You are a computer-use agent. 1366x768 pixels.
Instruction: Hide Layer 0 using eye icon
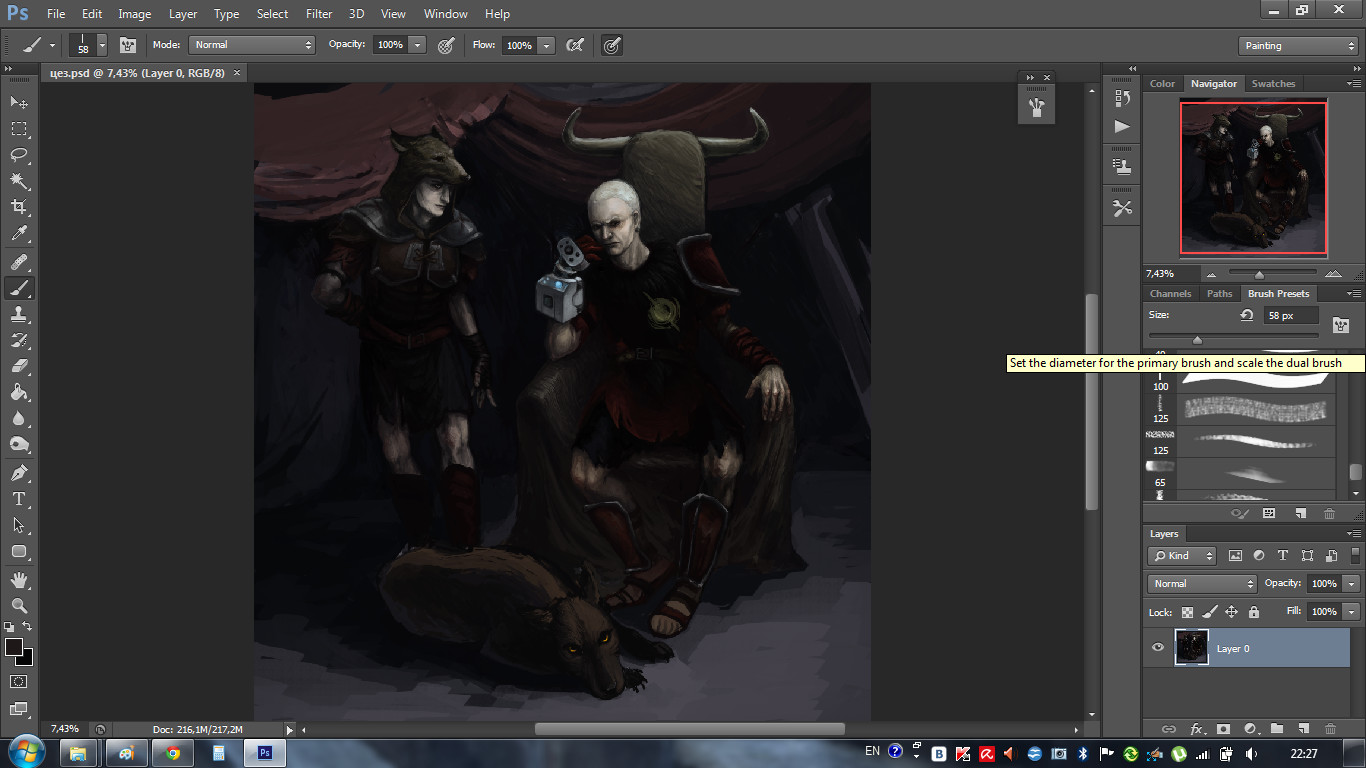(1158, 648)
